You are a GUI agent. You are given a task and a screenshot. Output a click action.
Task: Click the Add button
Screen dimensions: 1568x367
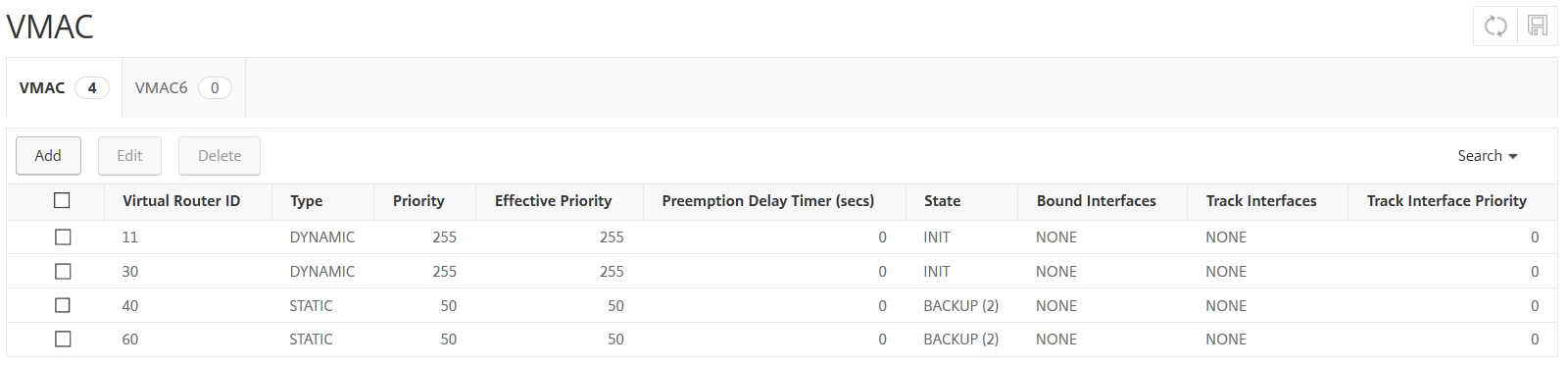click(x=48, y=156)
